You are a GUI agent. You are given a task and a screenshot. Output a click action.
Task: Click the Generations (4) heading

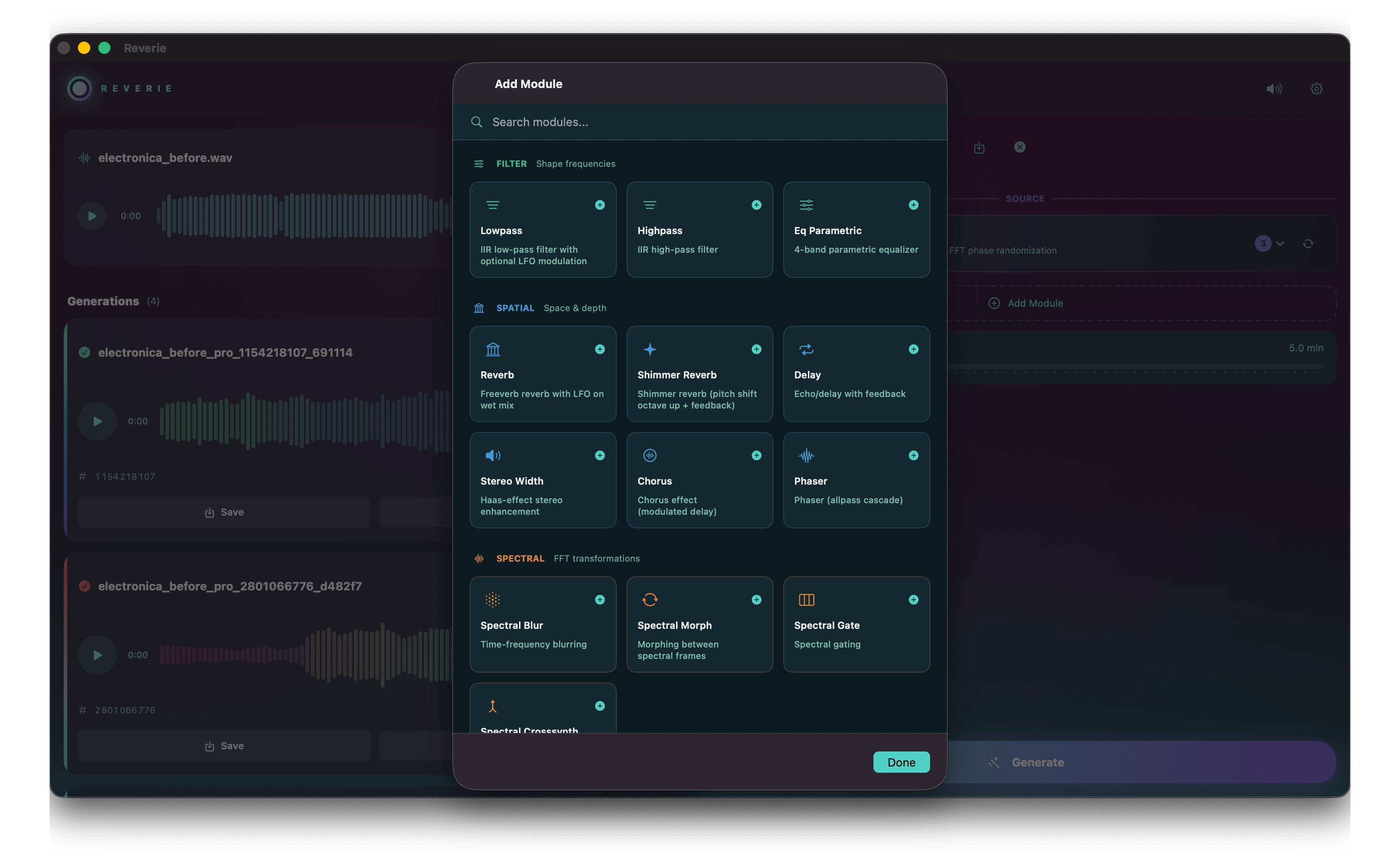(113, 301)
